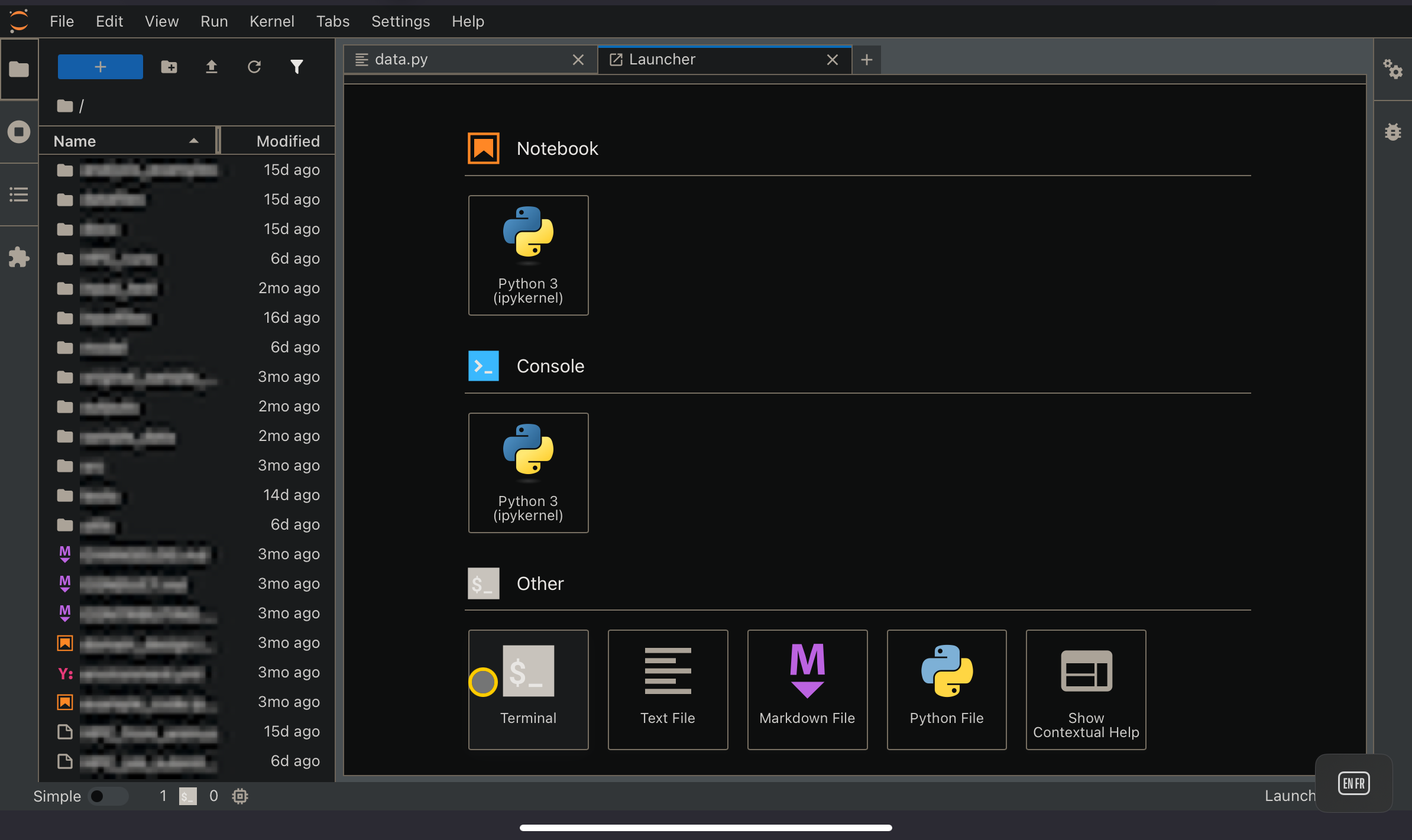
Task: Open the Extension Manager puzzle icon
Action: [x=19, y=257]
